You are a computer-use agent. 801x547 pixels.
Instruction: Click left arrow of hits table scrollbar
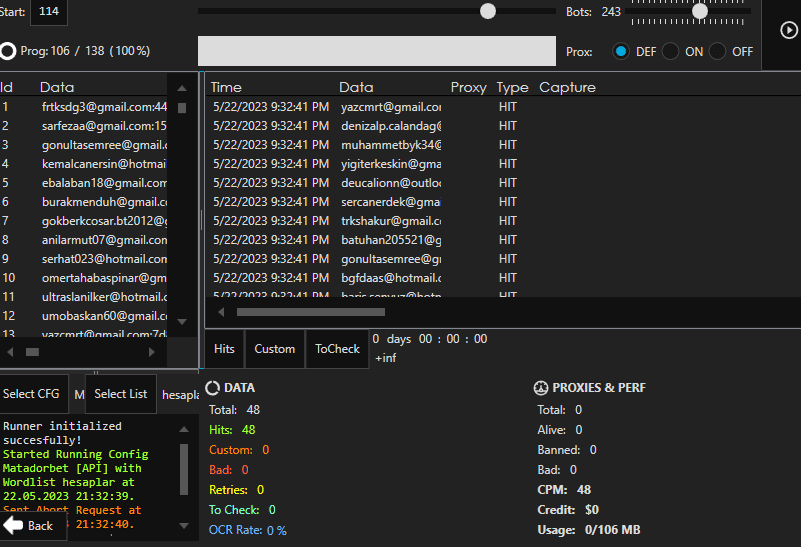click(x=221, y=312)
